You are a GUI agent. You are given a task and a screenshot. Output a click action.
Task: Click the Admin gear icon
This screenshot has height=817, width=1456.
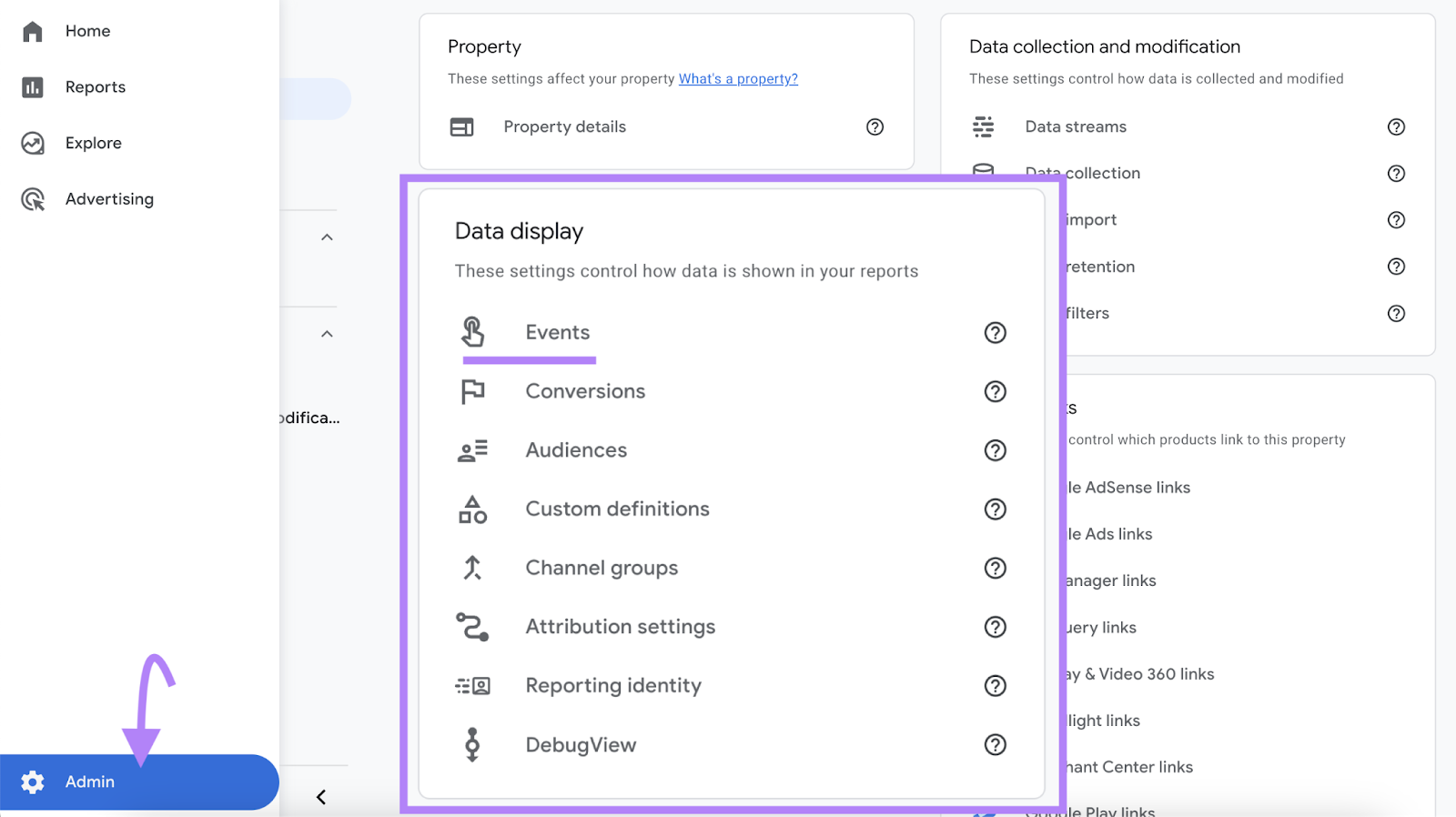pos(33,782)
